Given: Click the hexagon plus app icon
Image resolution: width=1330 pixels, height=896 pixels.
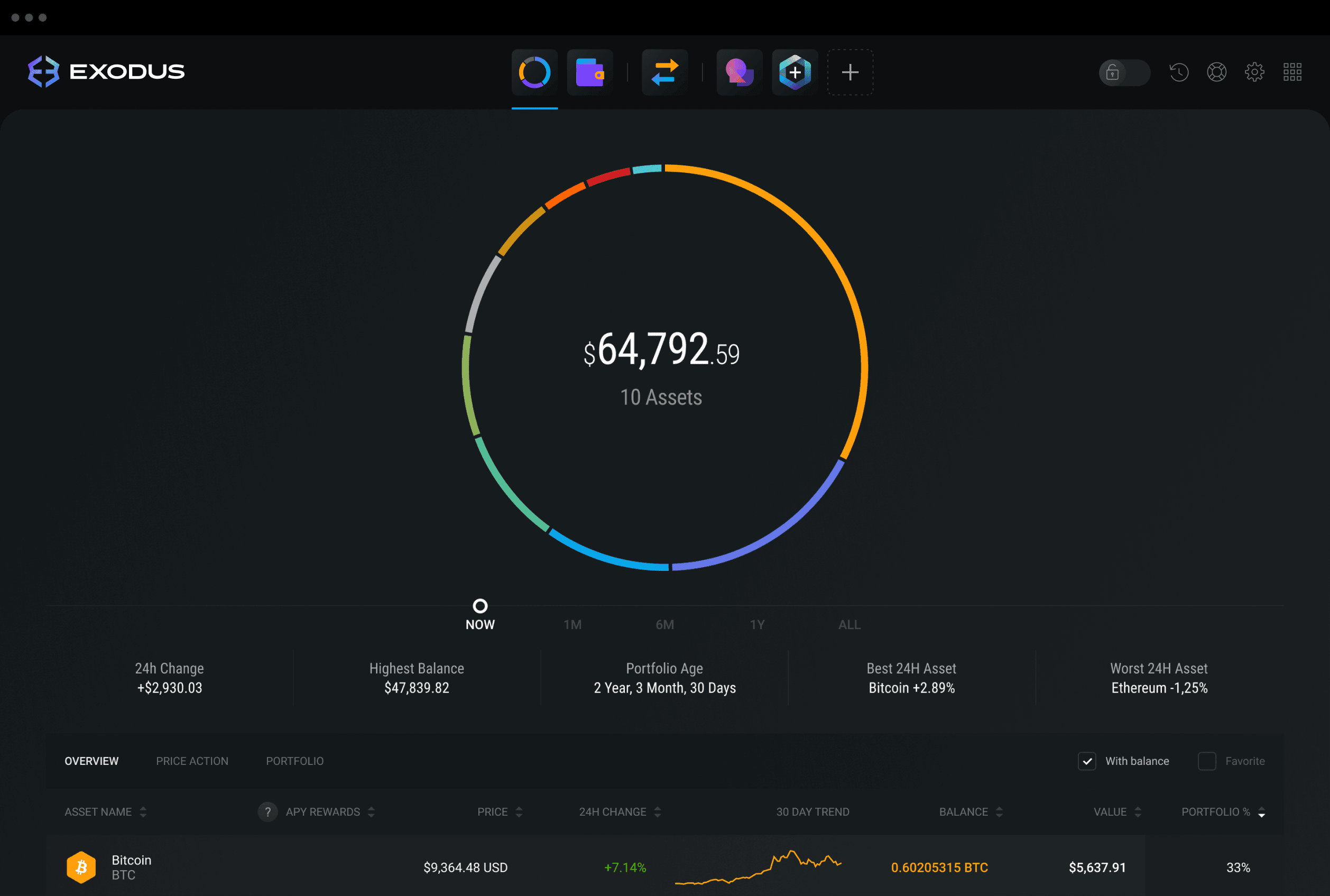Looking at the screenshot, I should click(795, 72).
